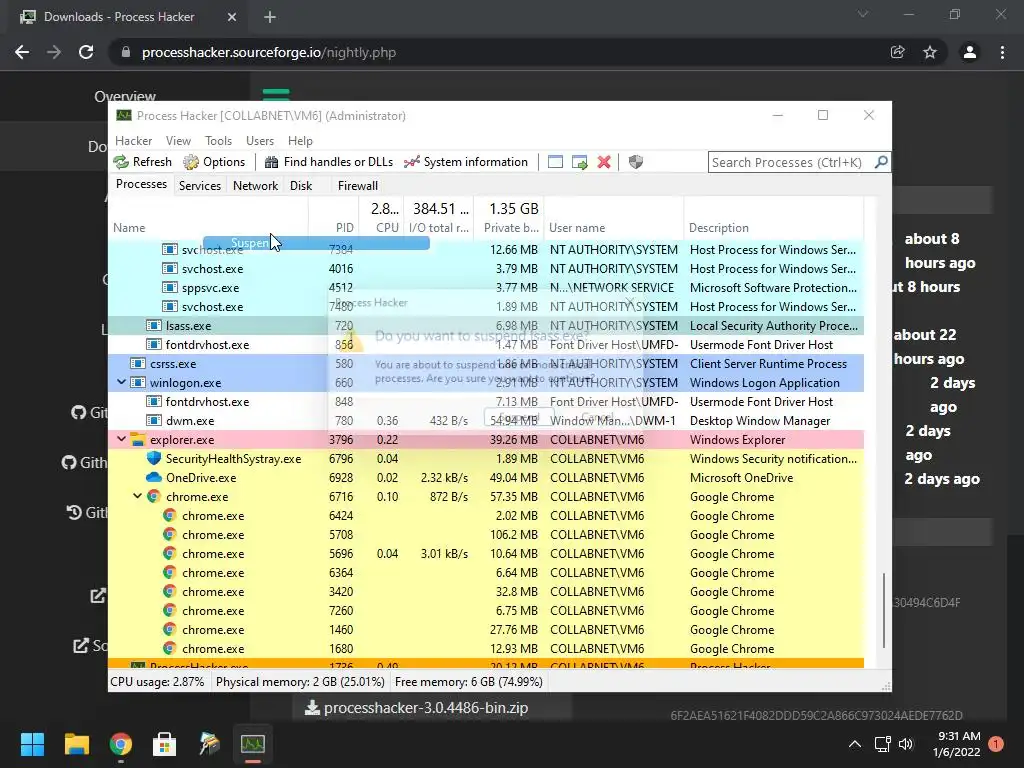
Task: Select svchost.exe with PID 4016
Action: pyautogui.click(x=486, y=268)
